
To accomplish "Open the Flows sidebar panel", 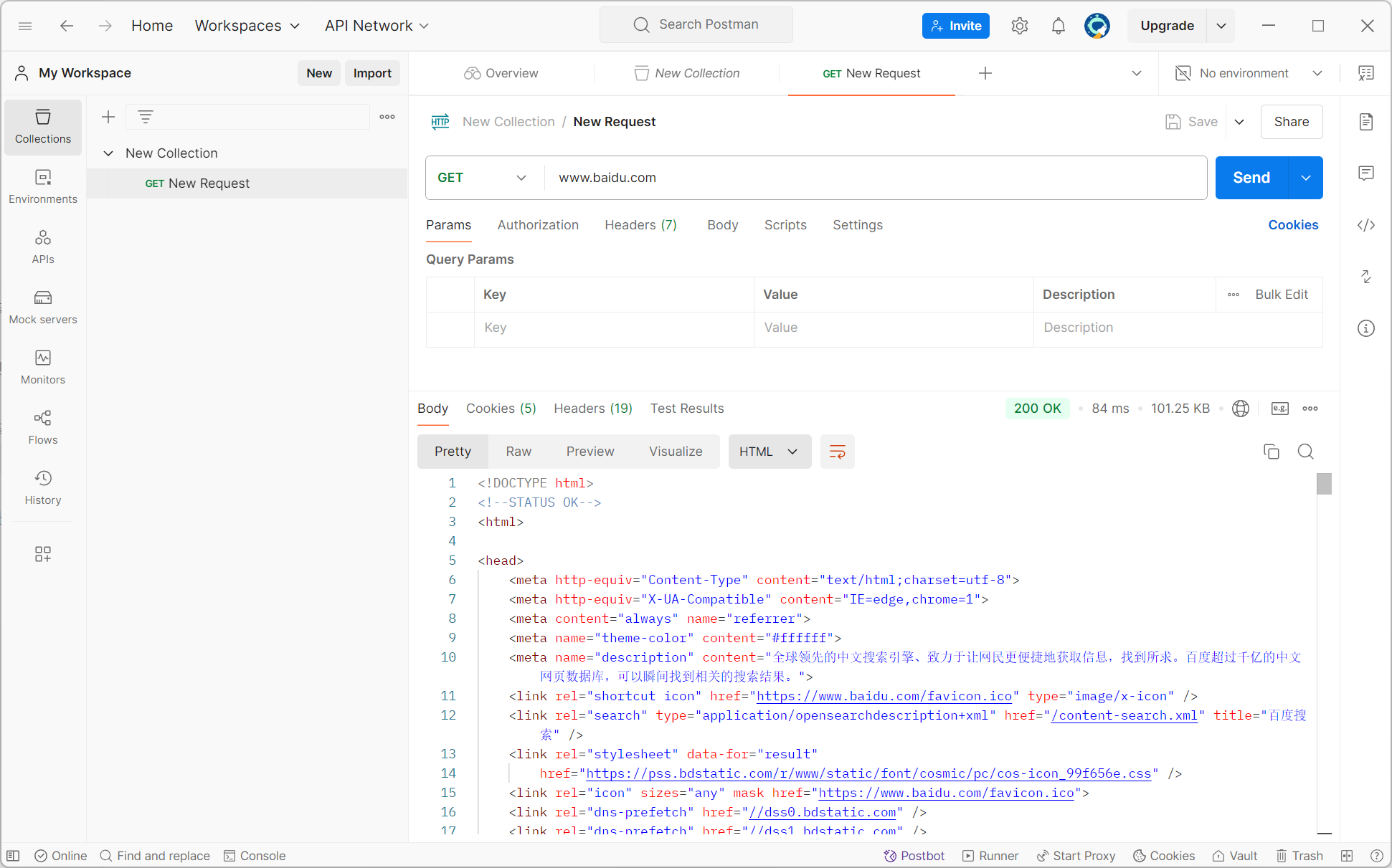I will pyautogui.click(x=43, y=428).
